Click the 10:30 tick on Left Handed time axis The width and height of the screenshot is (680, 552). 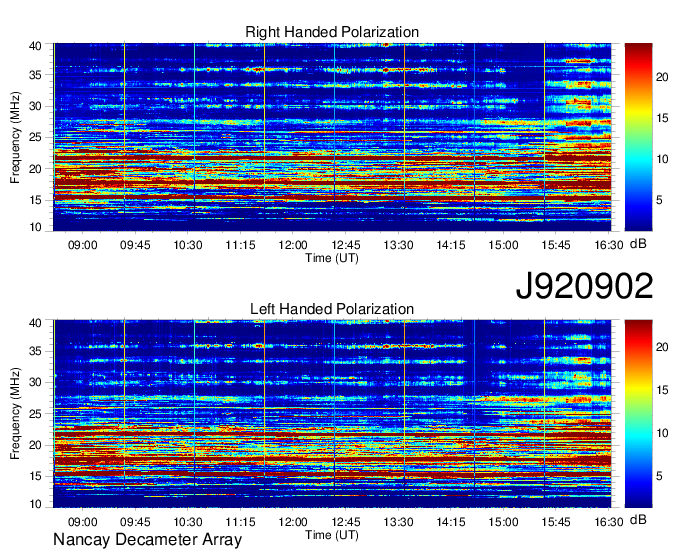click(x=188, y=522)
